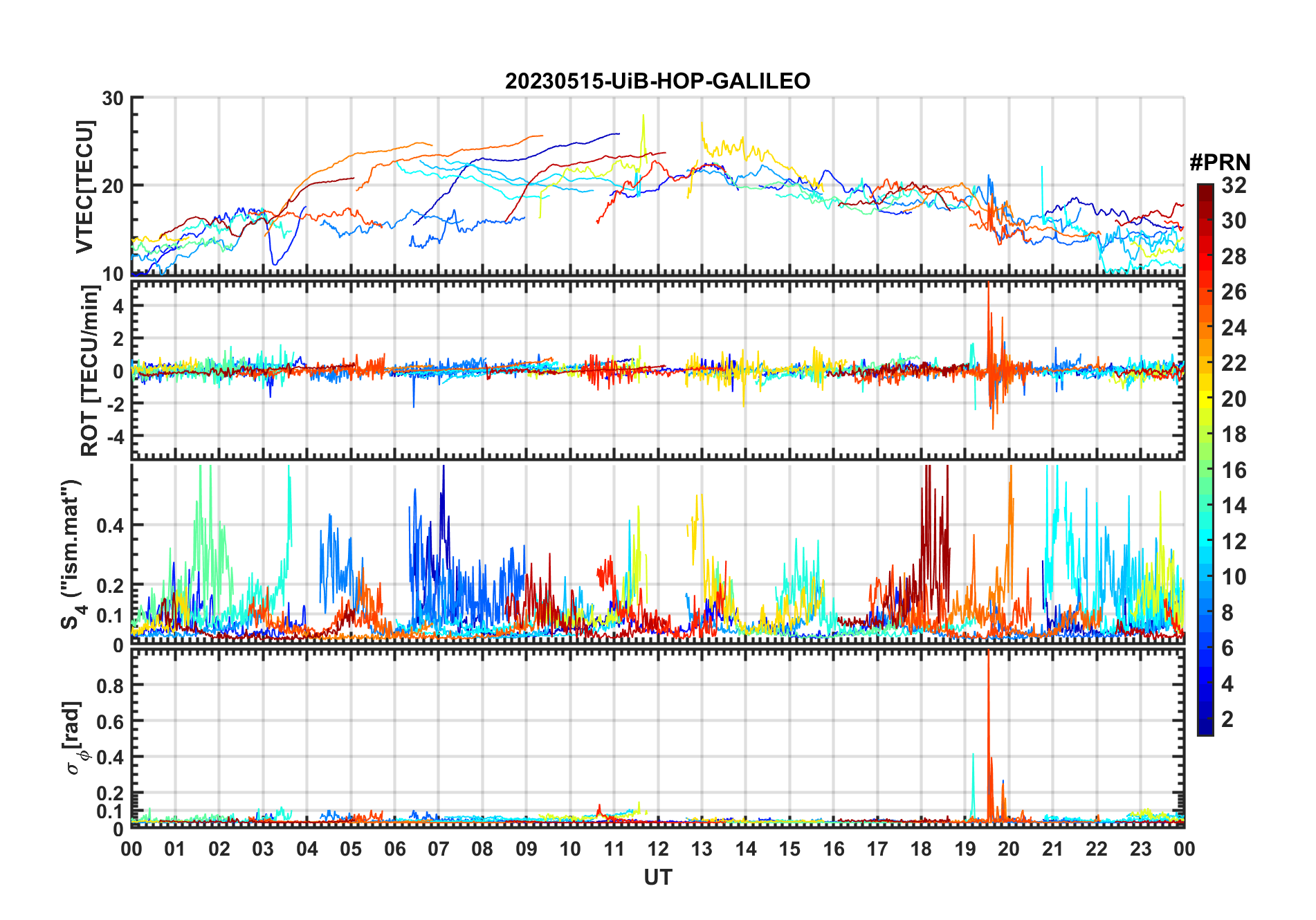Click the "05" hour tick on the UT axis
The height and width of the screenshot is (920, 1316).
point(351,849)
